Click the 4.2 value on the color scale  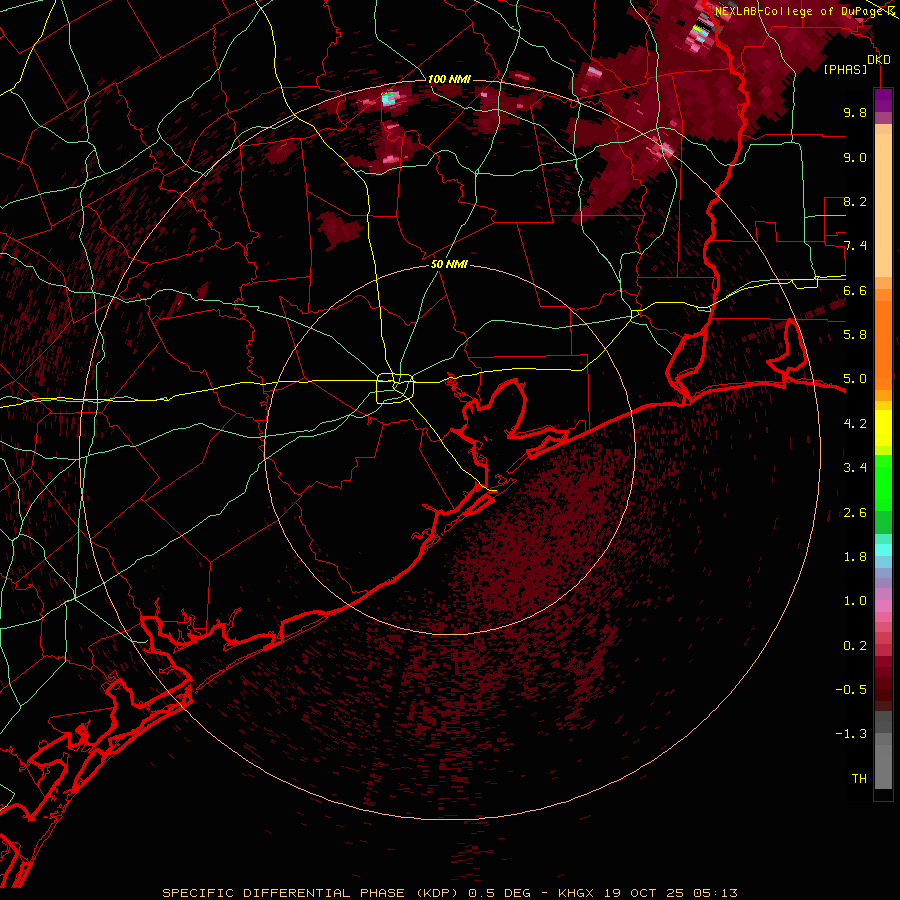pos(855,424)
